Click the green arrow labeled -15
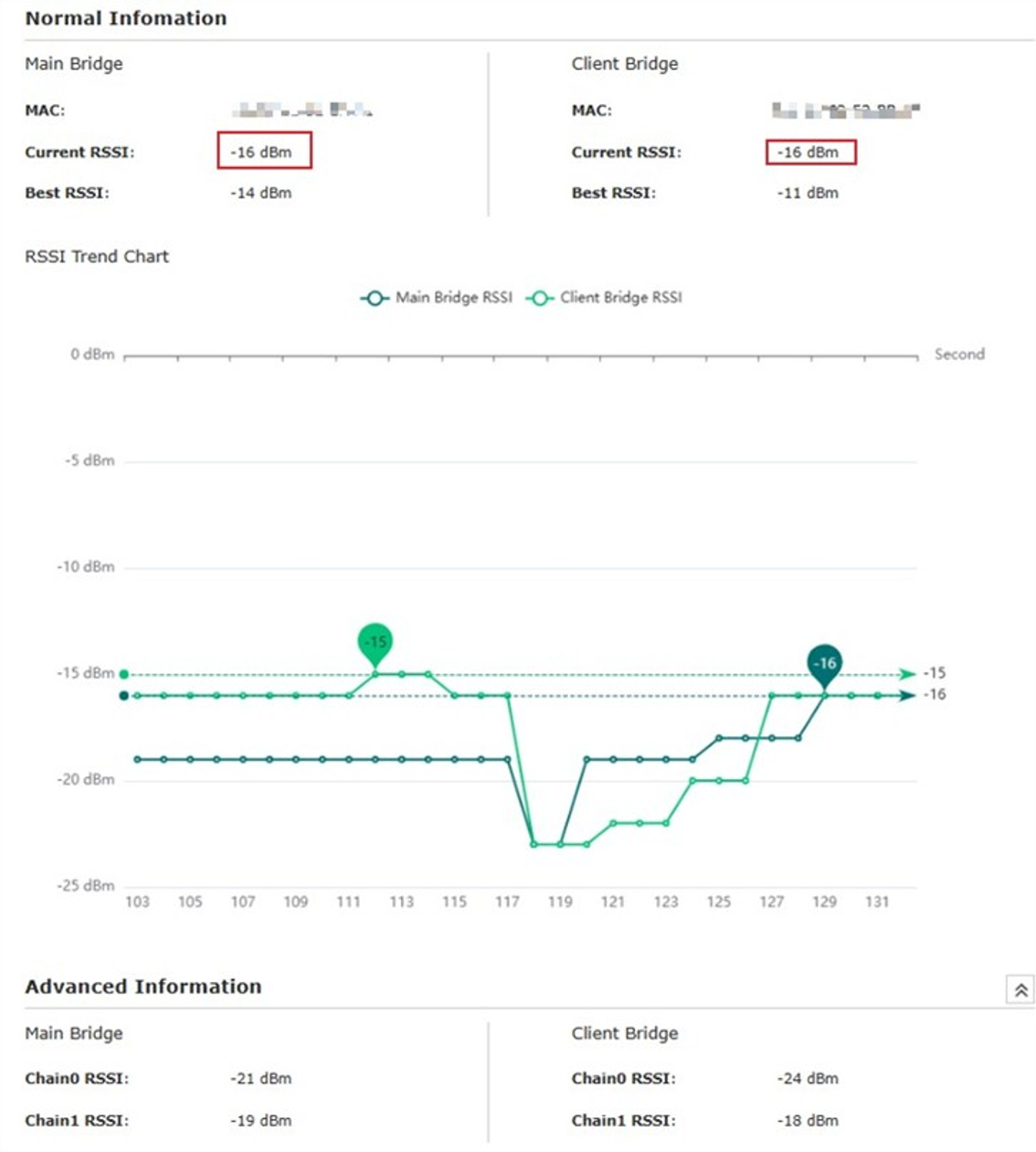Image resolution: width=1036 pixels, height=1152 pixels. point(906,674)
